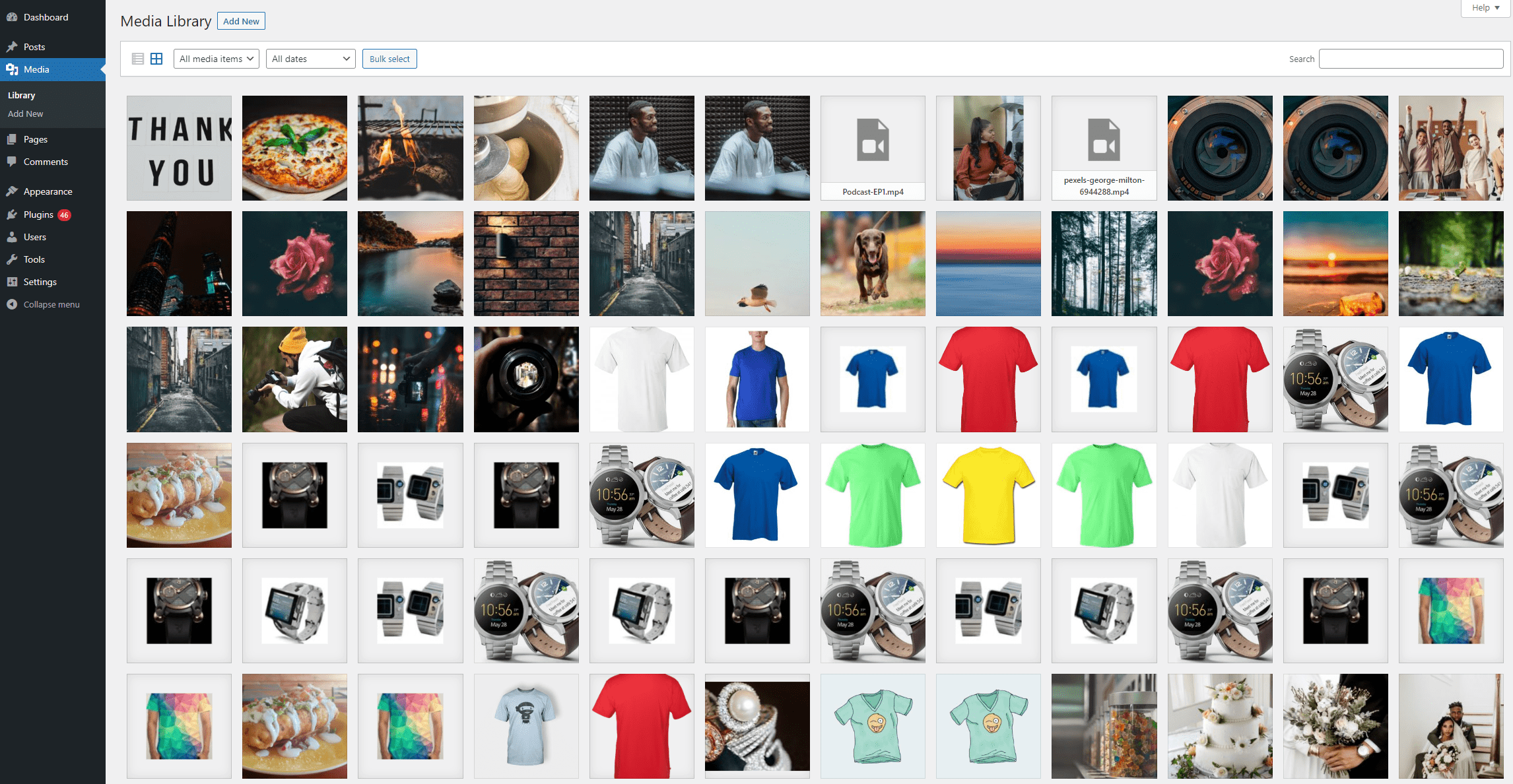1513x784 pixels.
Task: Click the Bulk select button
Action: click(x=389, y=58)
